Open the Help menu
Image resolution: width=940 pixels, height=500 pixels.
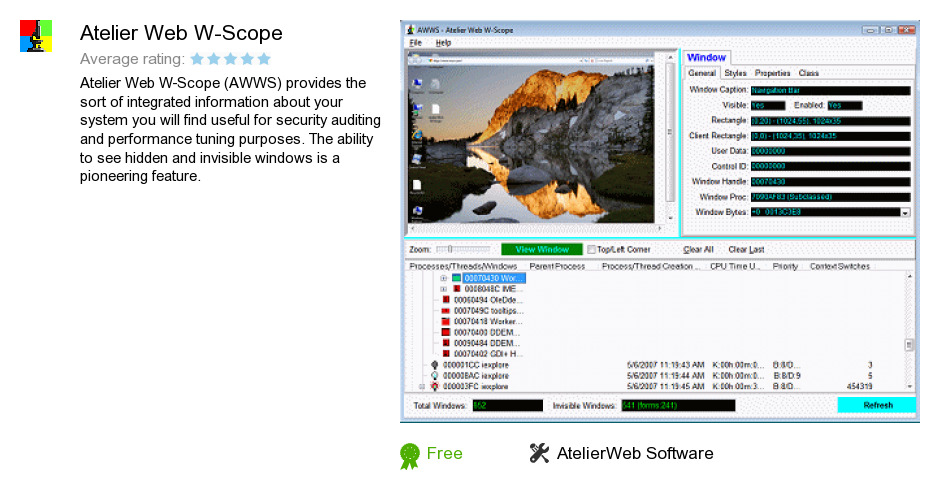[x=443, y=43]
